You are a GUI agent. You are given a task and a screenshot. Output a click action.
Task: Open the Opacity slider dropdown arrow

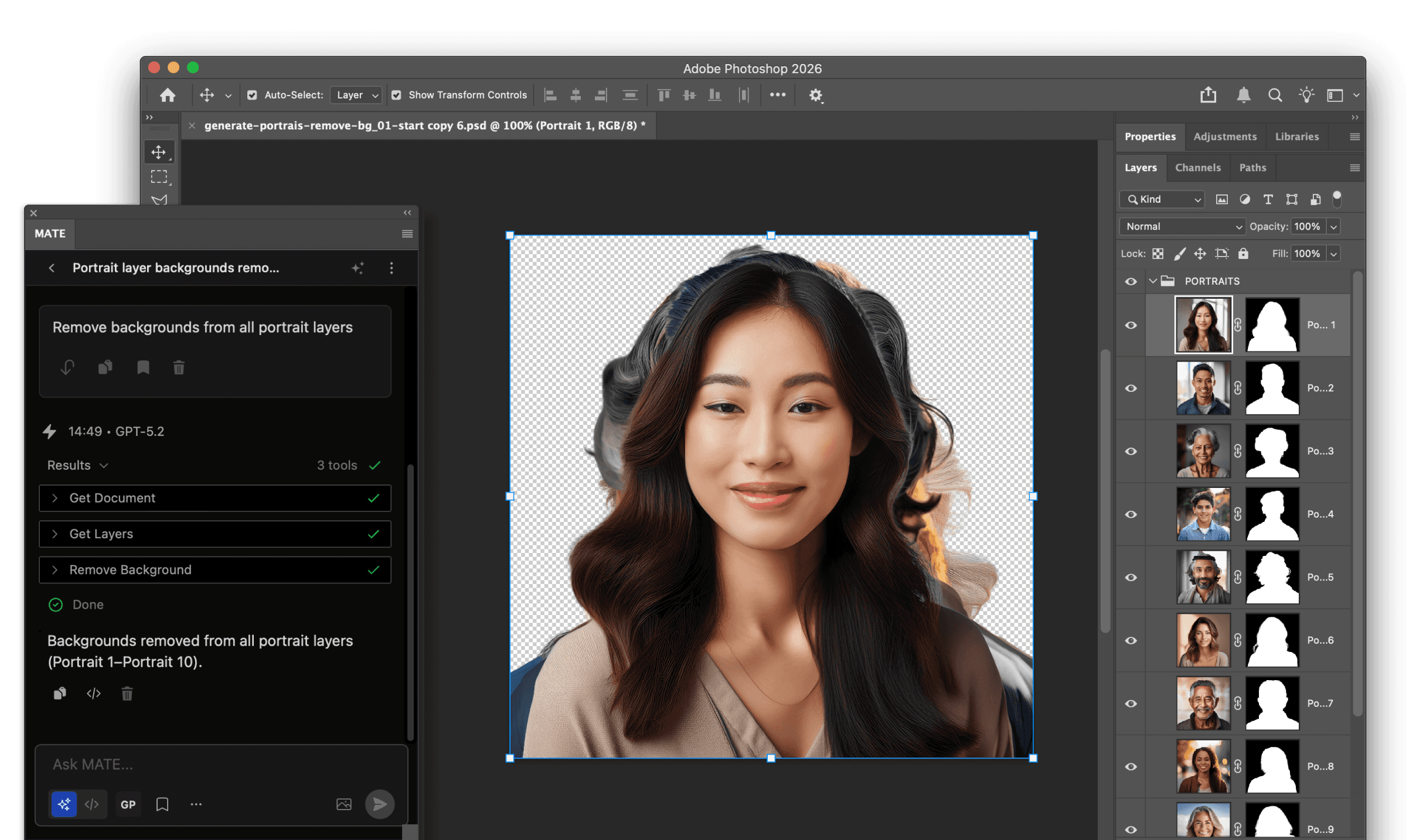click(x=1334, y=227)
